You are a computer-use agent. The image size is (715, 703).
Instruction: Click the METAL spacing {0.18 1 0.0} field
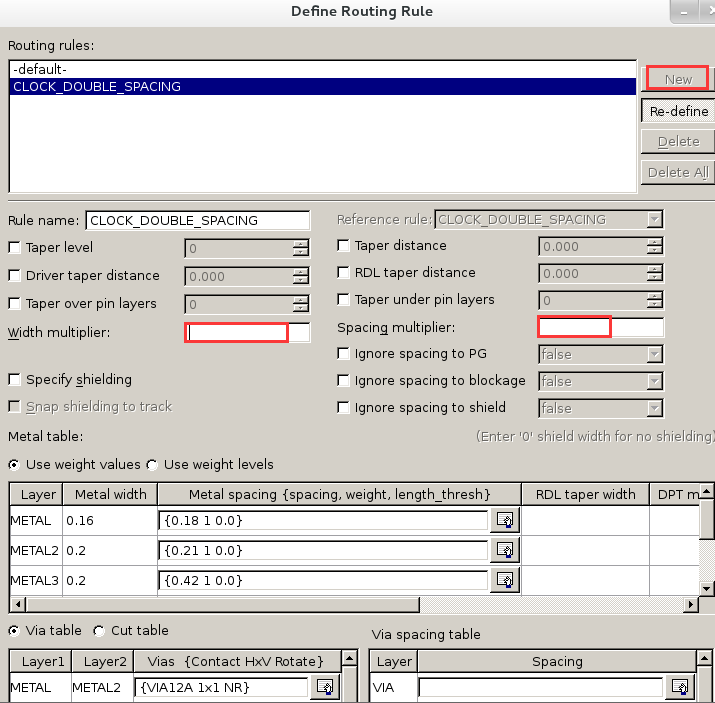pyautogui.click(x=323, y=520)
